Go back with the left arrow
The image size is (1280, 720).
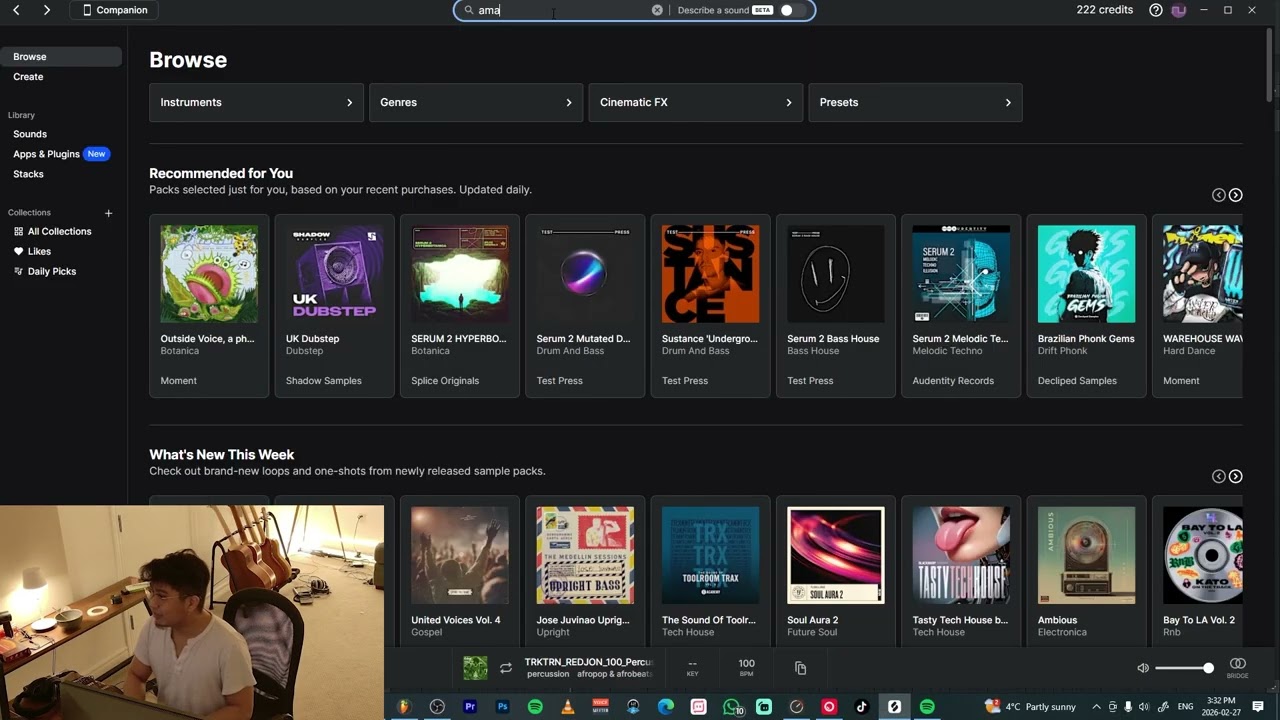16,10
